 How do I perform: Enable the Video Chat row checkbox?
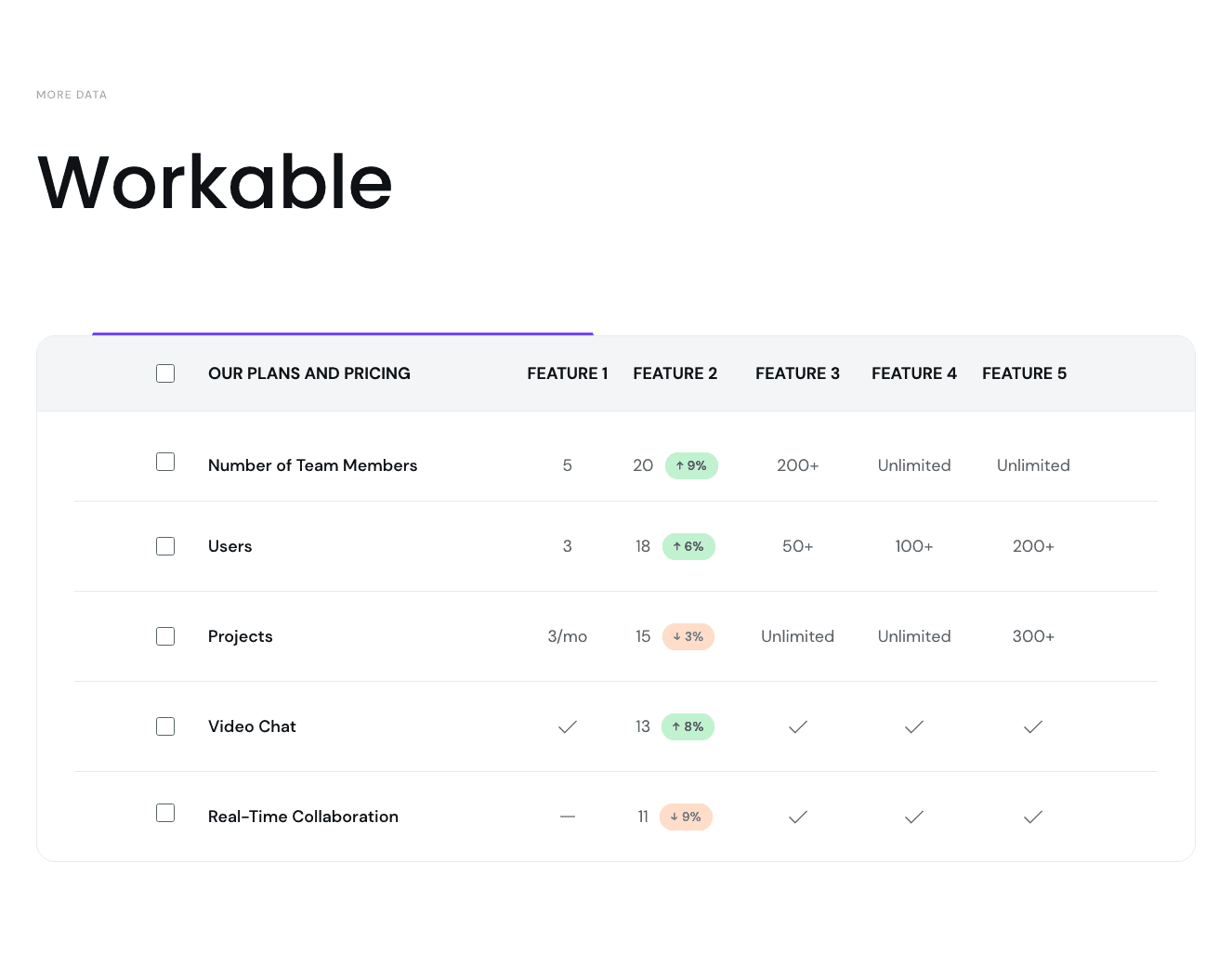click(165, 726)
